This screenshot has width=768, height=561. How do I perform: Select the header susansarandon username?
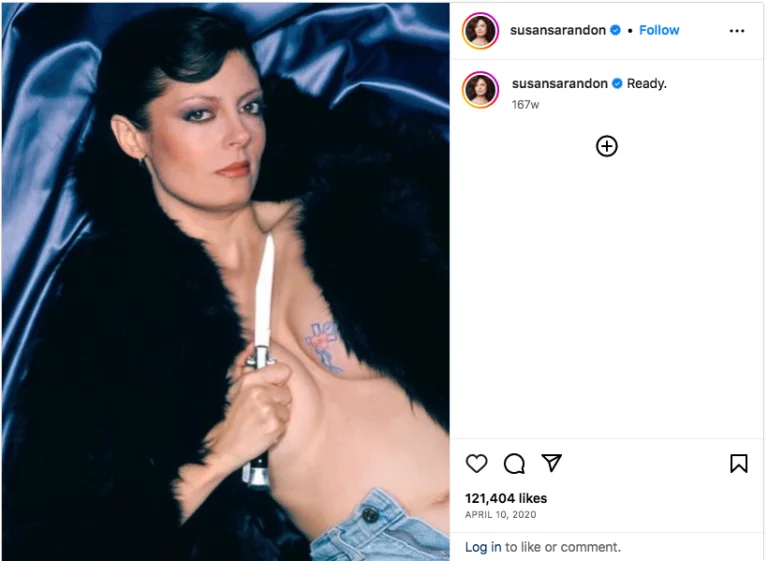point(558,30)
